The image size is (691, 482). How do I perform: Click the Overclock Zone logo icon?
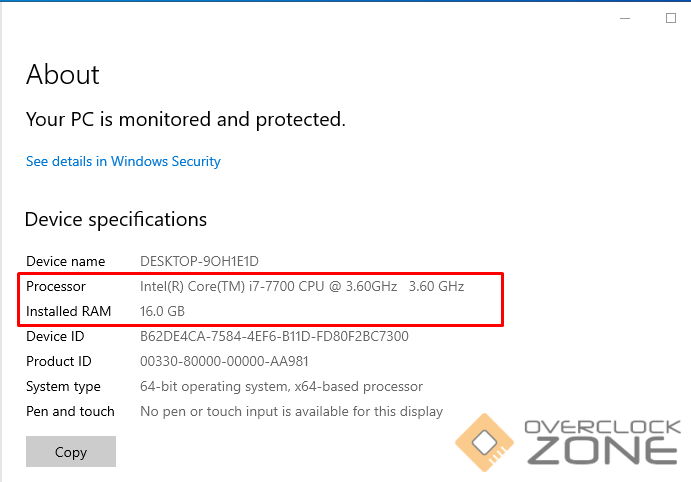pos(485,443)
